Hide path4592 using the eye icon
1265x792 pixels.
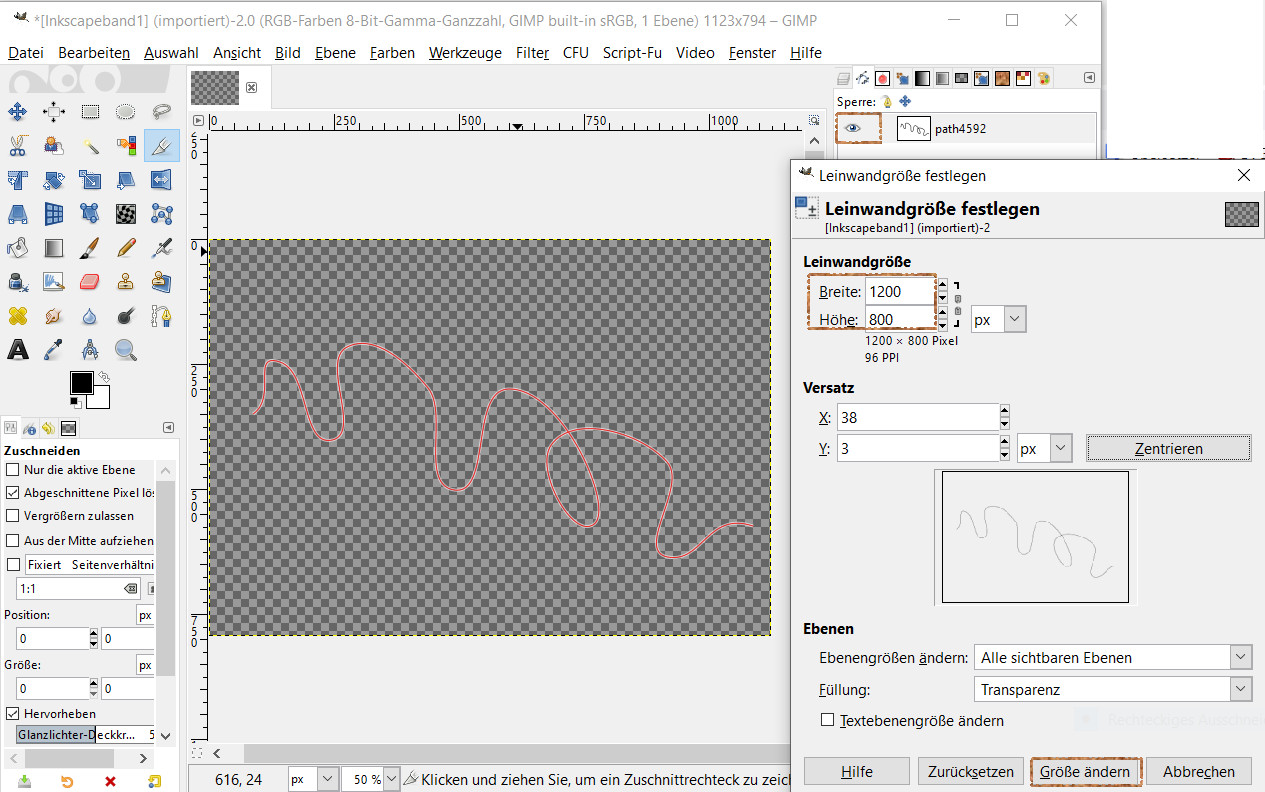852,128
